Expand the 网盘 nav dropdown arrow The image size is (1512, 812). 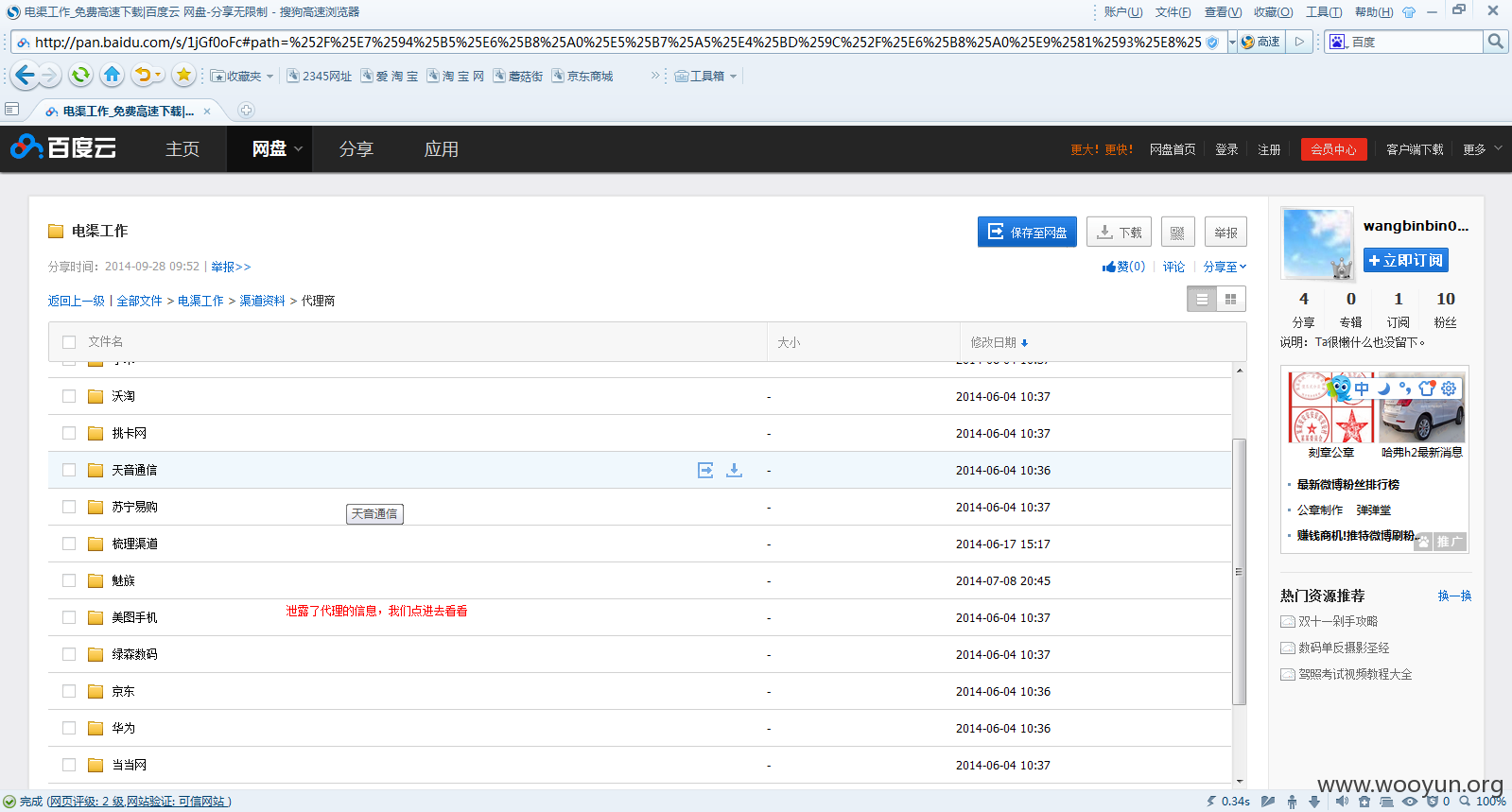click(x=299, y=149)
